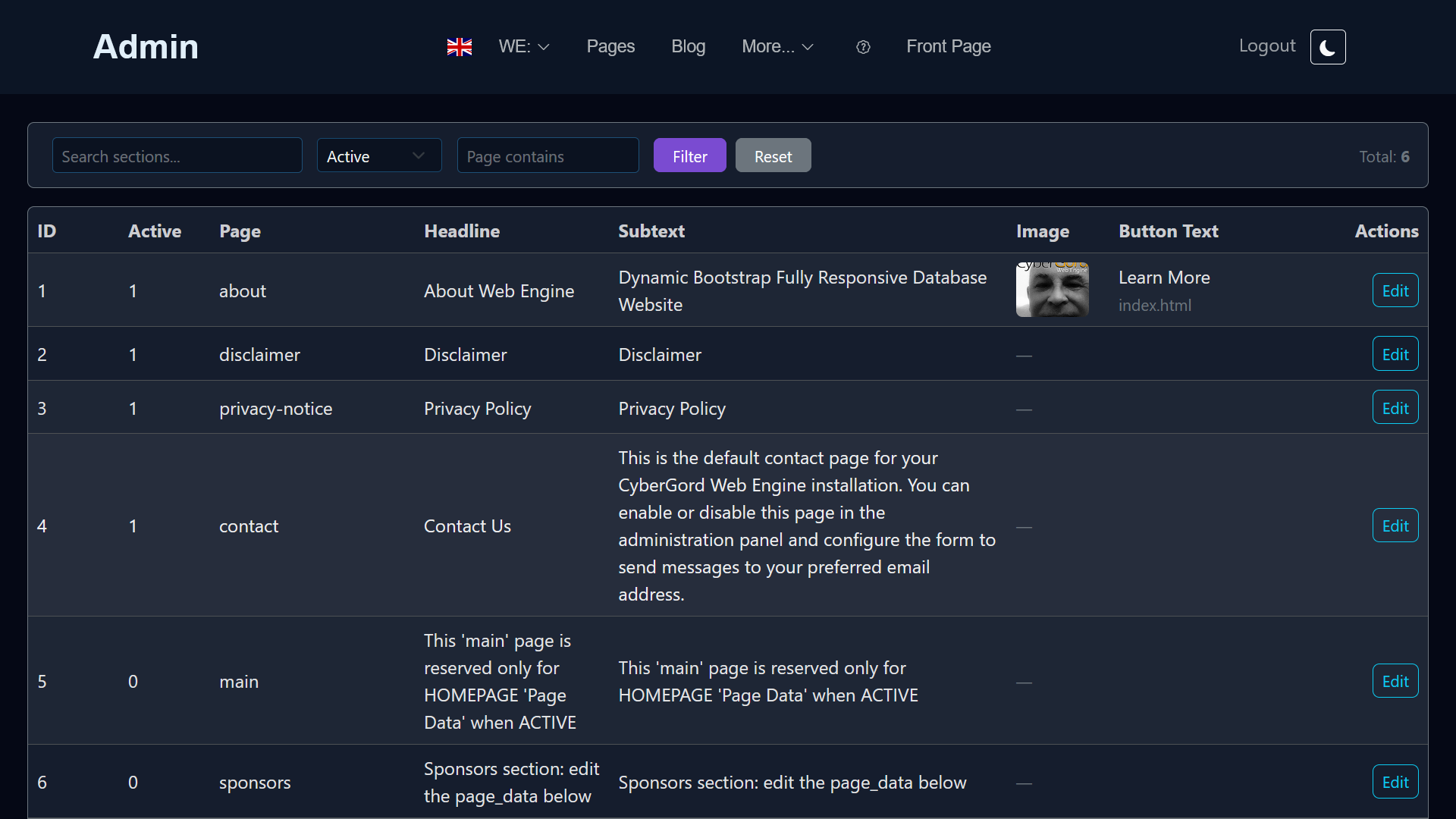This screenshot has height=819, width=1456.
Task: Edit the sponsors section row
Action: click(1395, 782)
